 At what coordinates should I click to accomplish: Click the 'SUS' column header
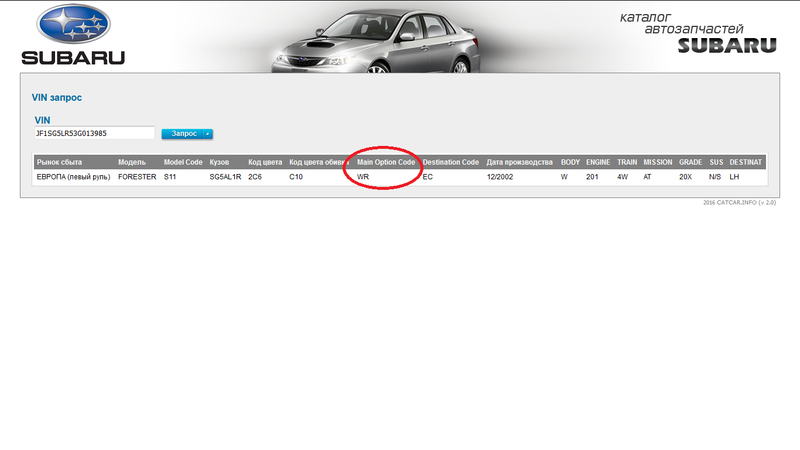(x=716, y=162)
